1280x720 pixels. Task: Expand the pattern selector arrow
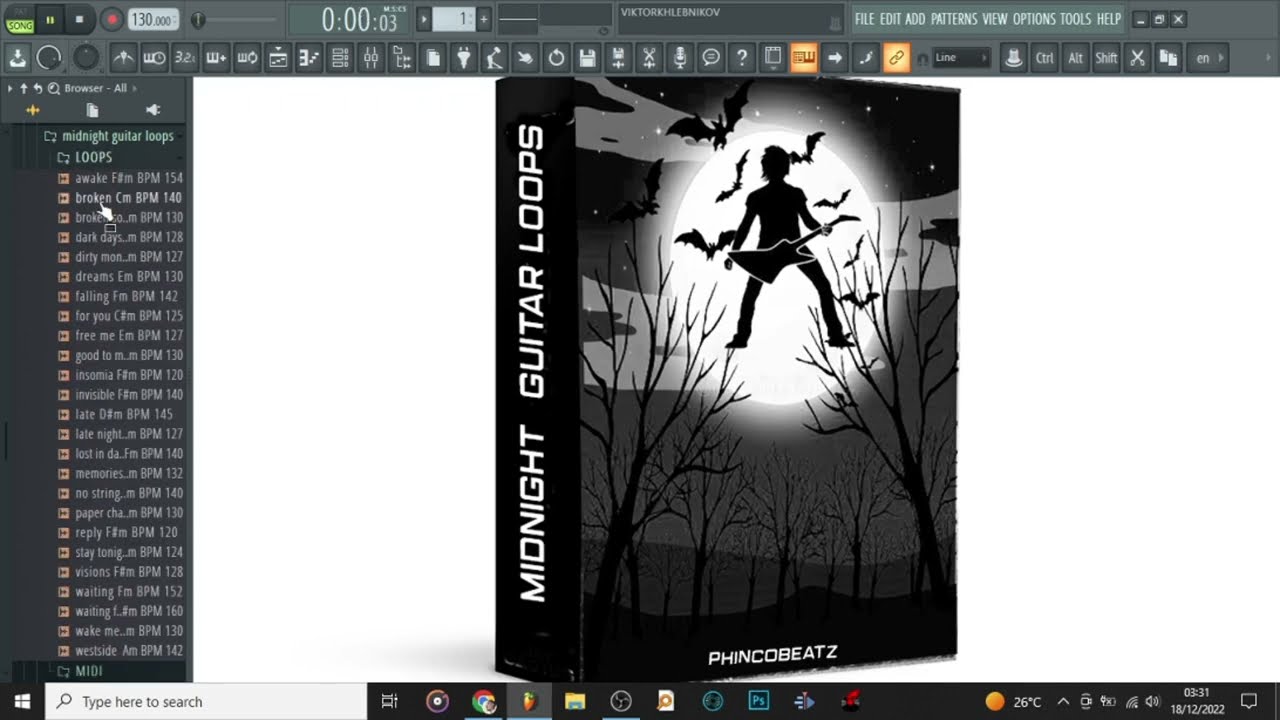[424, 18]
